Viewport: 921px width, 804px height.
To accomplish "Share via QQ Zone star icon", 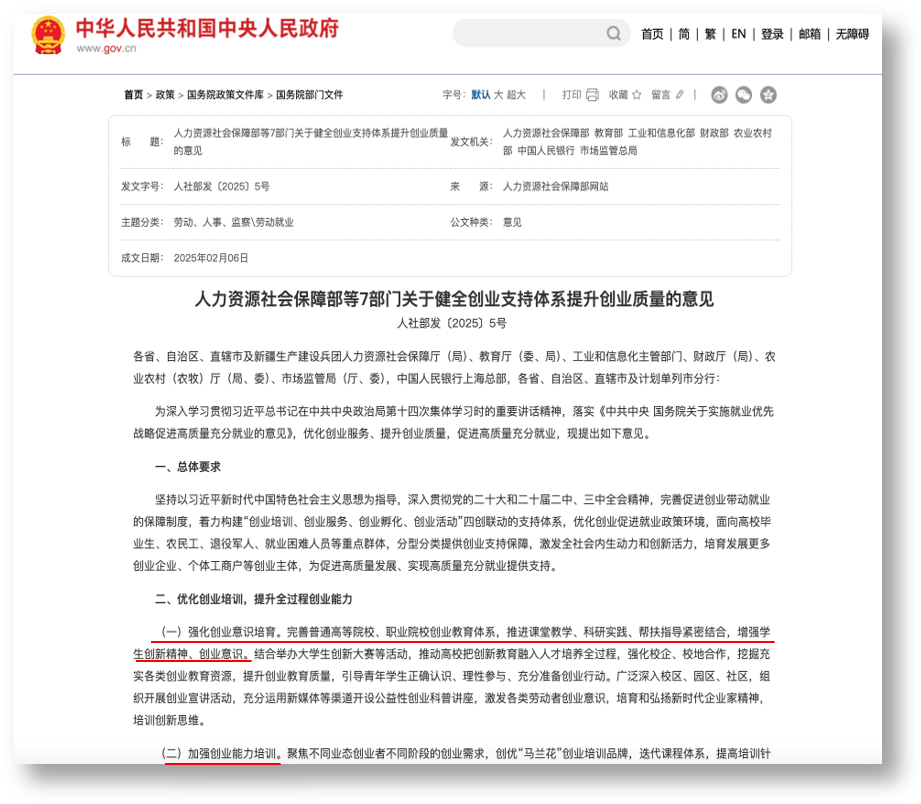I will coord(768,95).
